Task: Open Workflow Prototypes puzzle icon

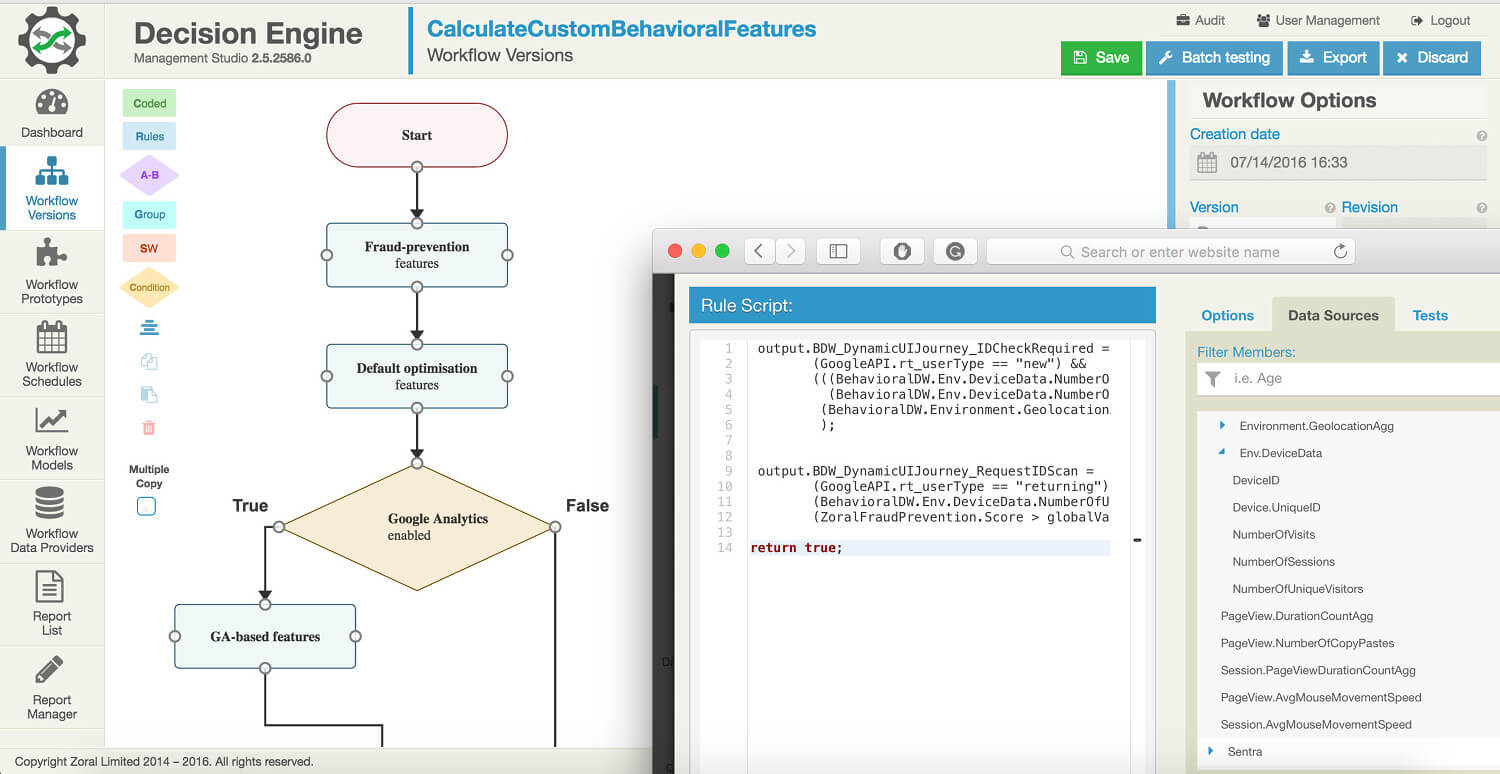Action: [x=51, y=254]
